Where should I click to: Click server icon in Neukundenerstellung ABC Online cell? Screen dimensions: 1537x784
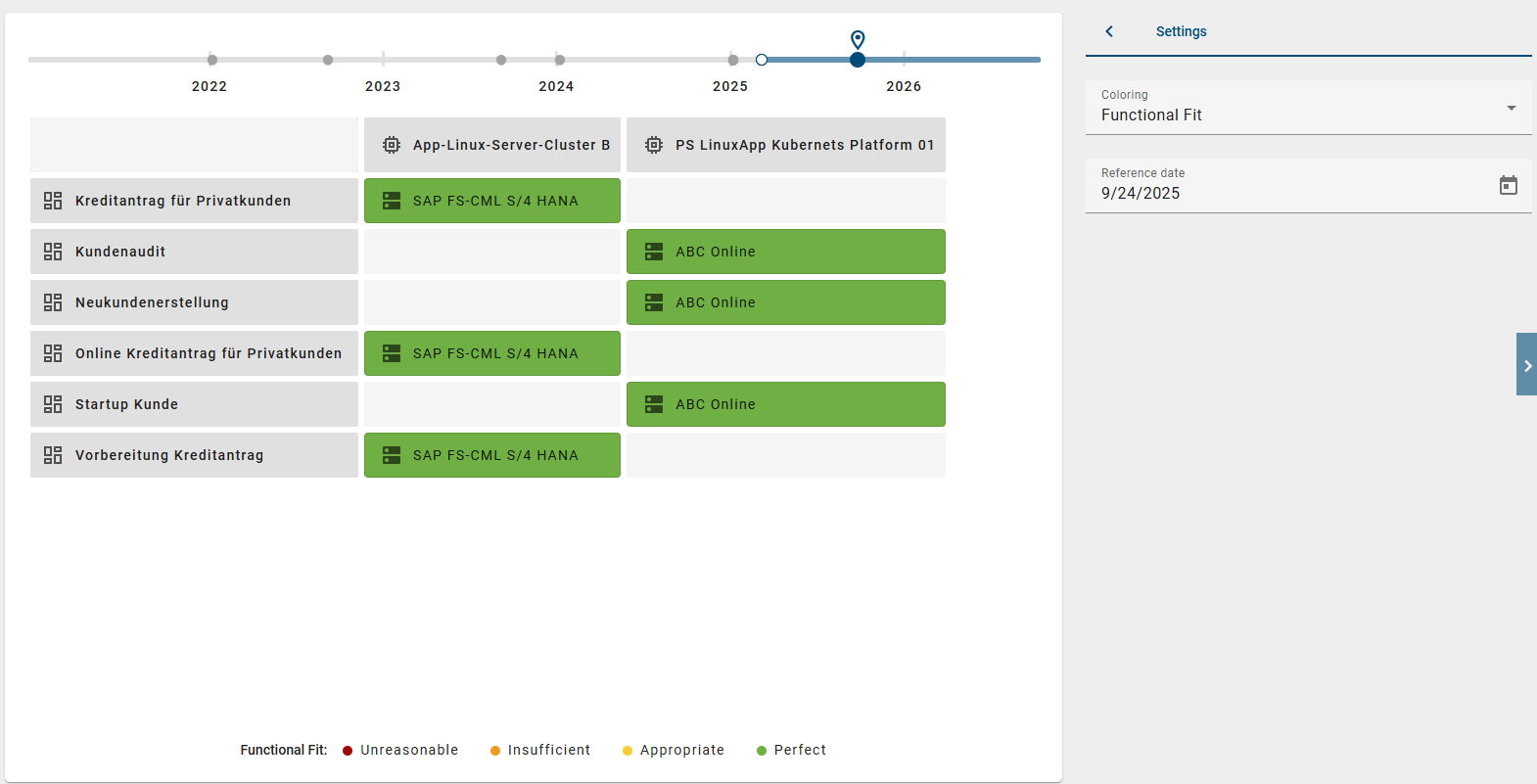pos(654,302)
